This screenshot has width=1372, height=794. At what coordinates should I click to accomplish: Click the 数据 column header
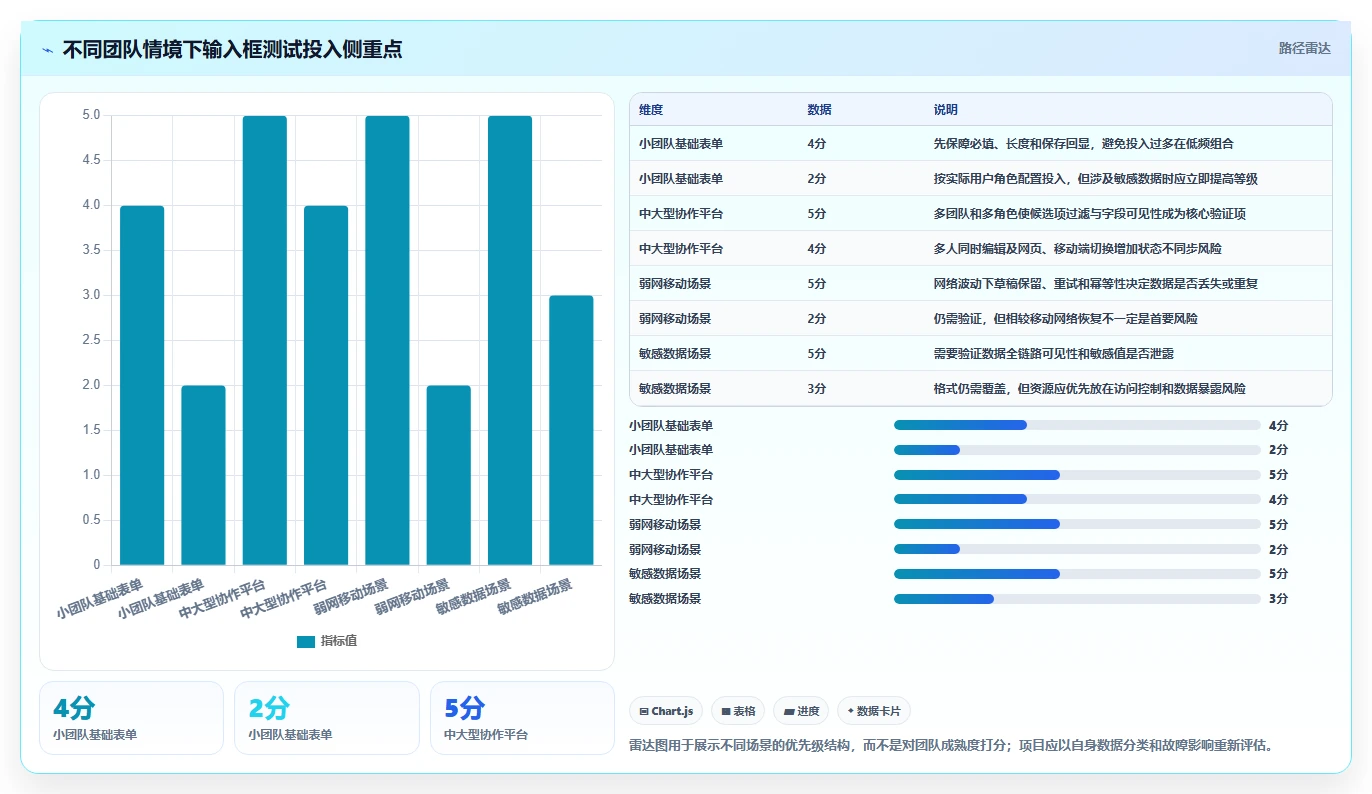click(819, 110)
